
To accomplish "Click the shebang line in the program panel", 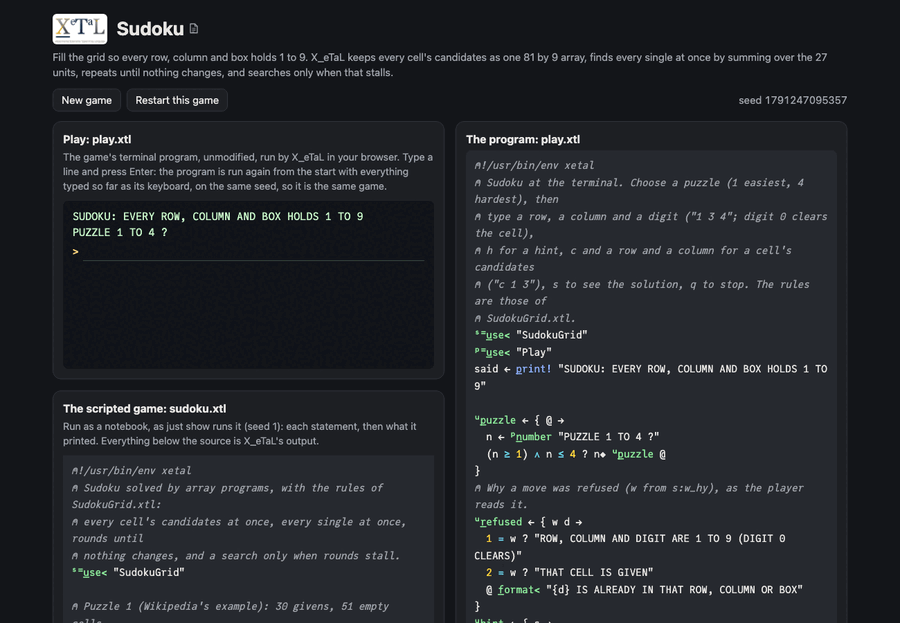I will (534, 165).
